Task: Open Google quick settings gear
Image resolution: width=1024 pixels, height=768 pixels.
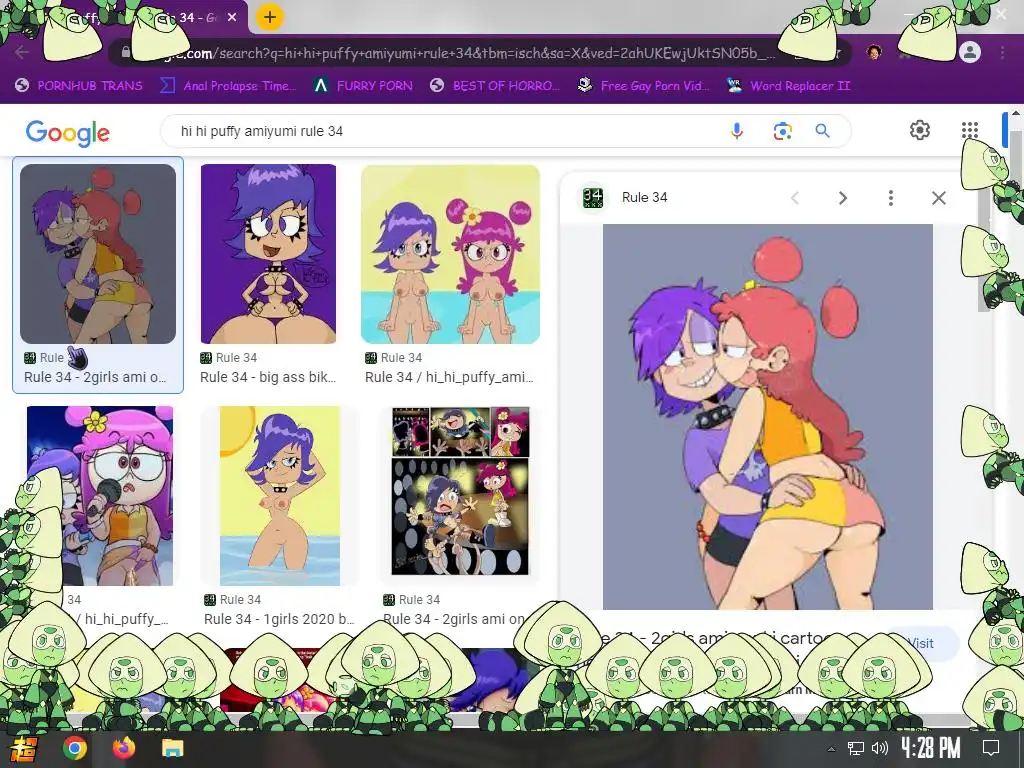Action: [x=920, y=130]
